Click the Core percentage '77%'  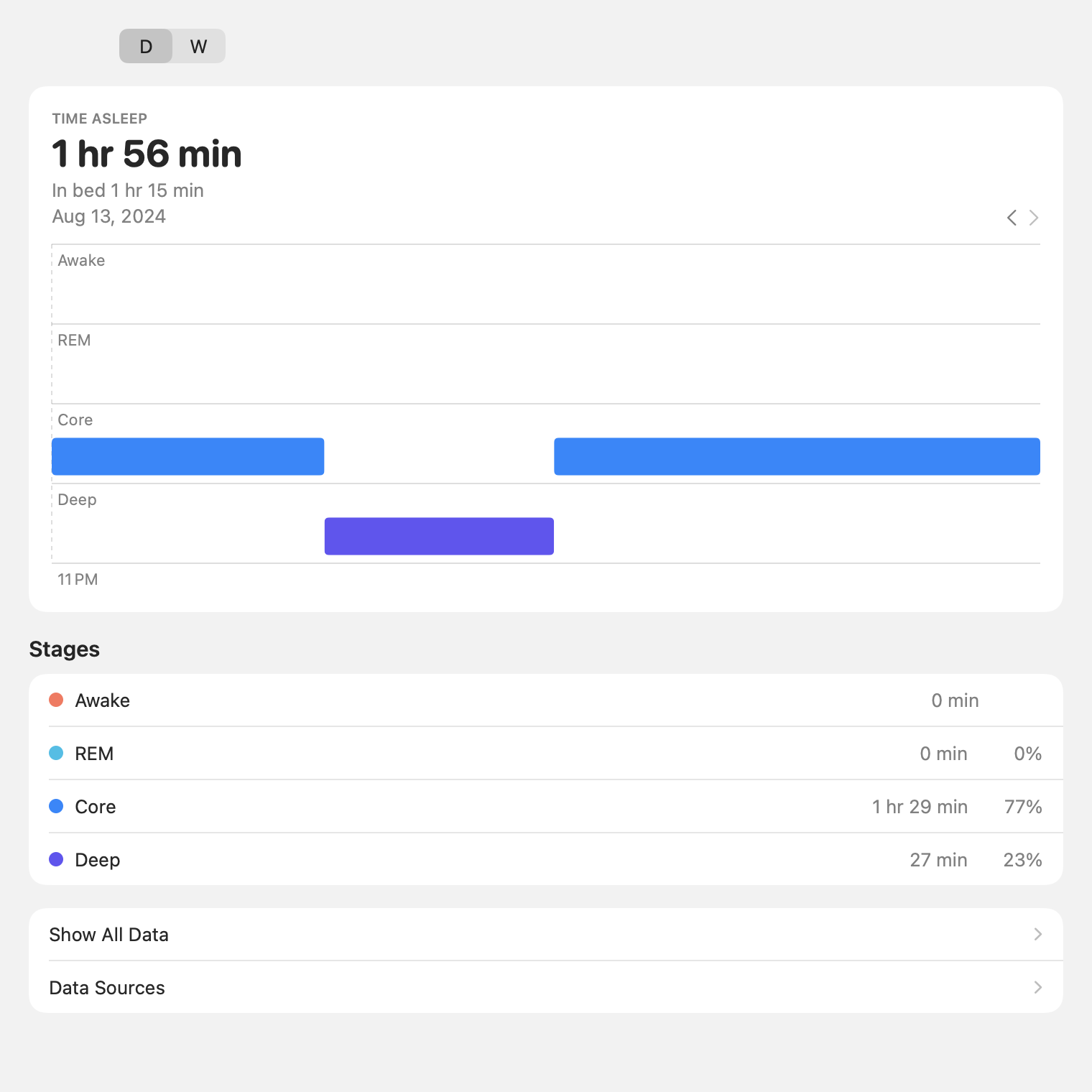point(1023,807)
